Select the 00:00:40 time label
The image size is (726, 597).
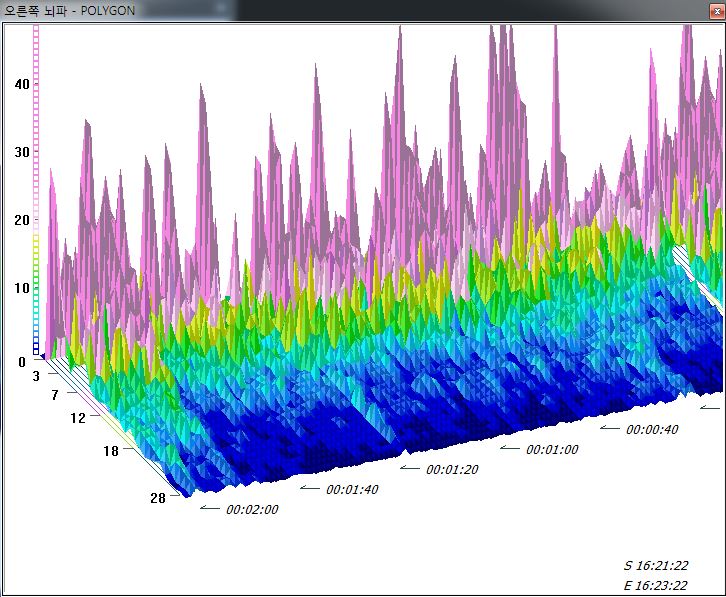coord(652,430)
